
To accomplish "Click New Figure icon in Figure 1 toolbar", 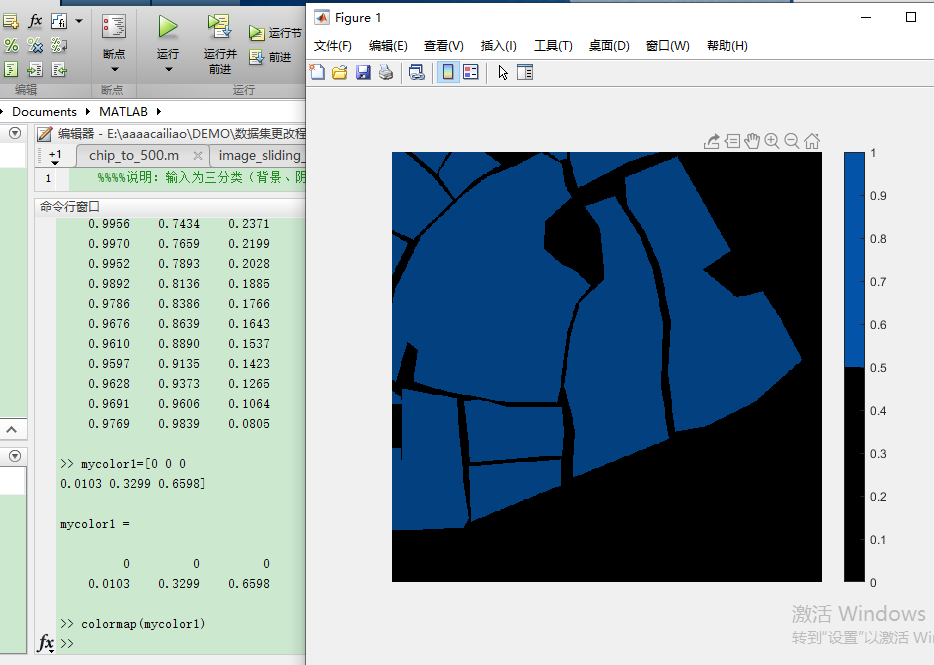I will click(x=317, y=73).
